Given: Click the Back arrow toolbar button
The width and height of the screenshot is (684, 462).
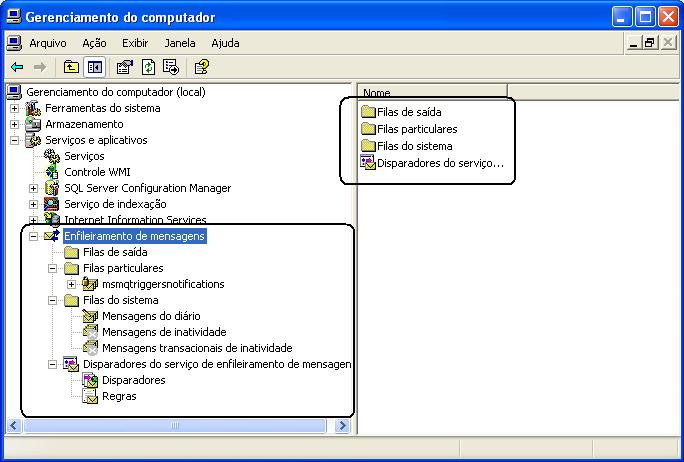Looking at the screenshot, I should coord(17,67).
